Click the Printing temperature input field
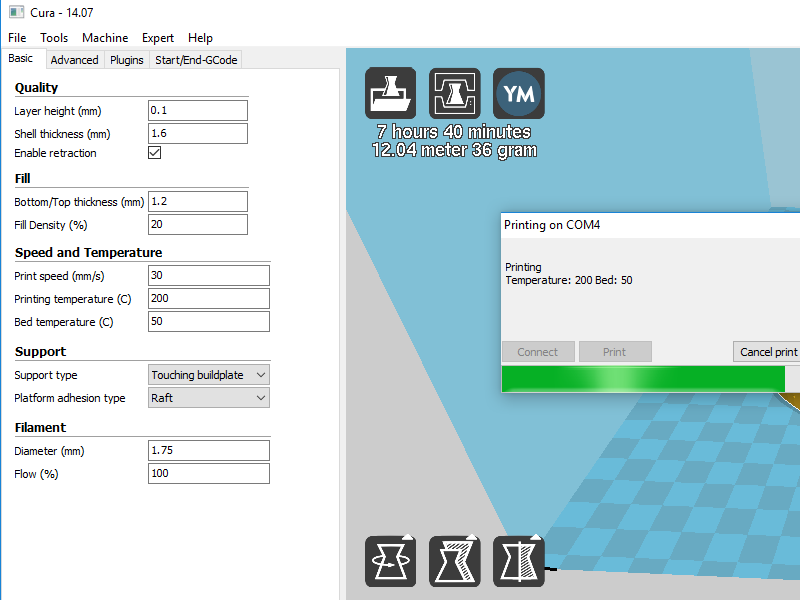 tap(209, 298)
